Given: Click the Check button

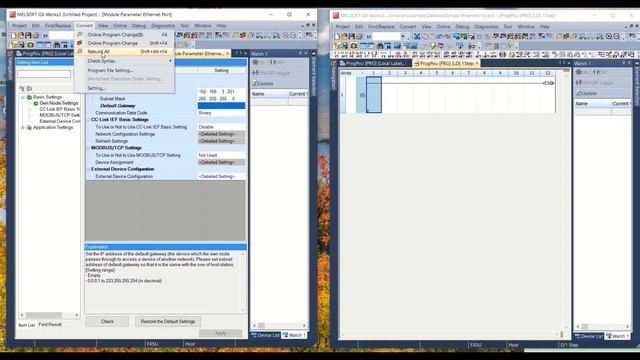Looking at the screenshot, I should click(107, 321).
